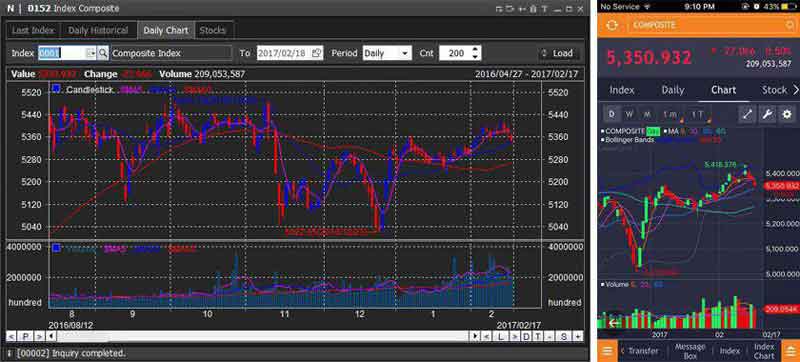Toggle the Volume legend square on the desktop volume chart

(x=56, y=248)
